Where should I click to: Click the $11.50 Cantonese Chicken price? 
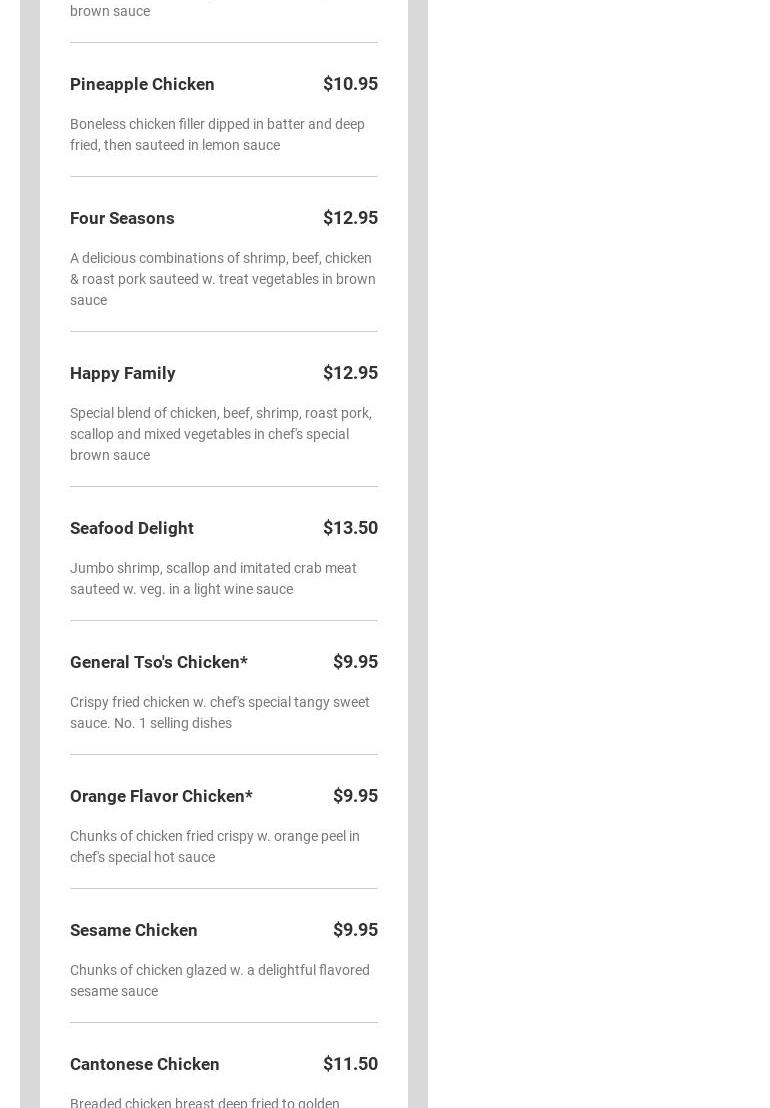pyautogui.click(x=350, y=1064)
